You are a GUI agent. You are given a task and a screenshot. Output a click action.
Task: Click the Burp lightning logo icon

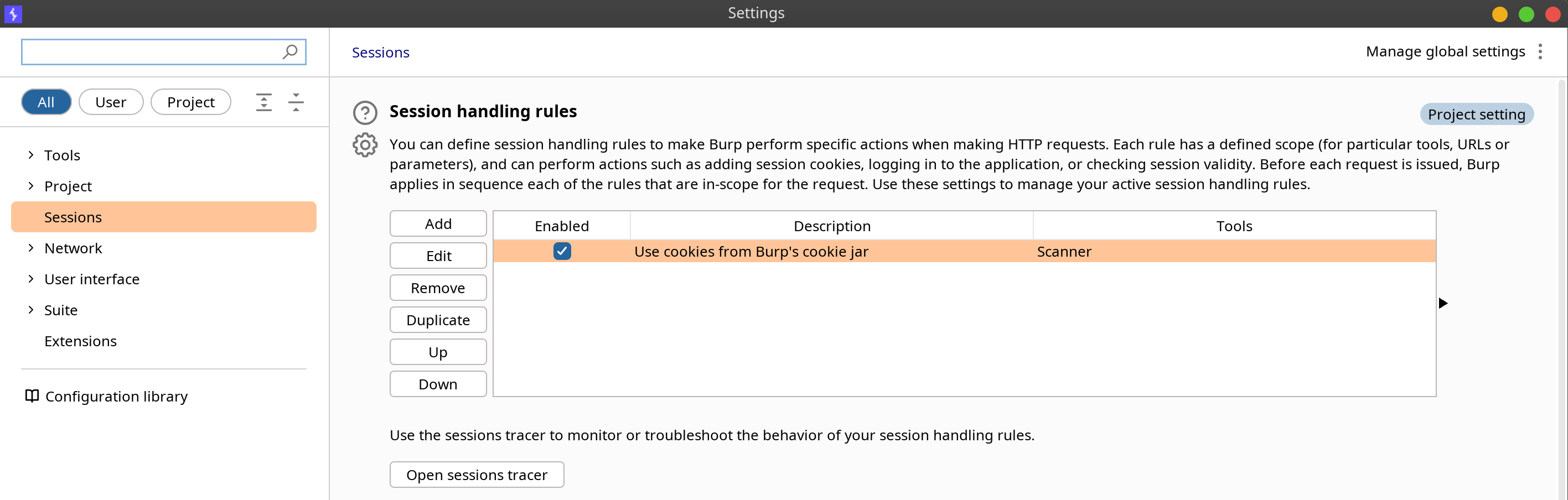click(13, 13)
